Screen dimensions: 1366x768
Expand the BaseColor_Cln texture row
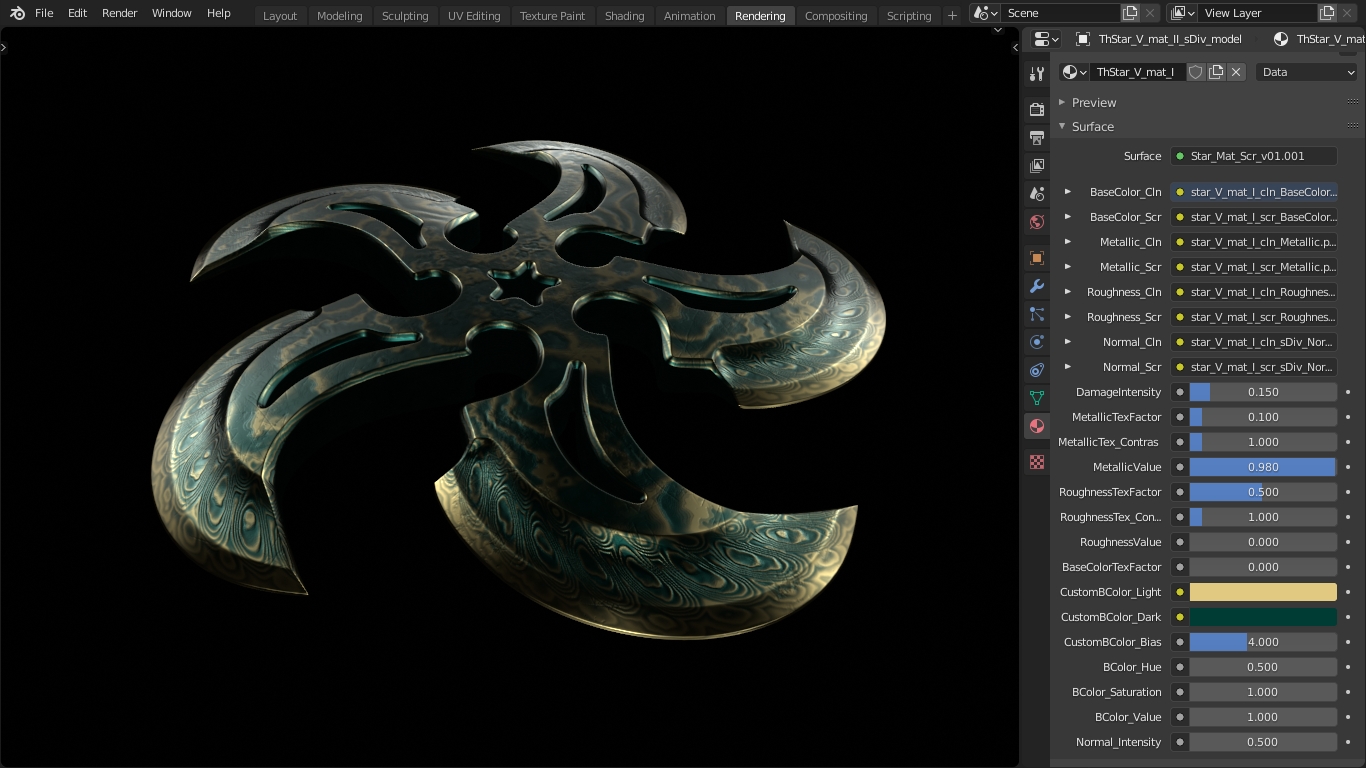[x=1067, y=192]
